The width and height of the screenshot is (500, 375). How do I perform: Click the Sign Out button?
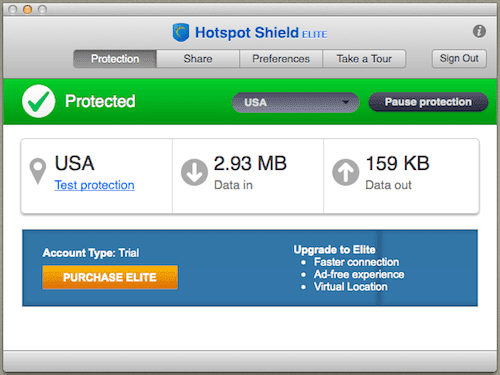coord(459,58)
